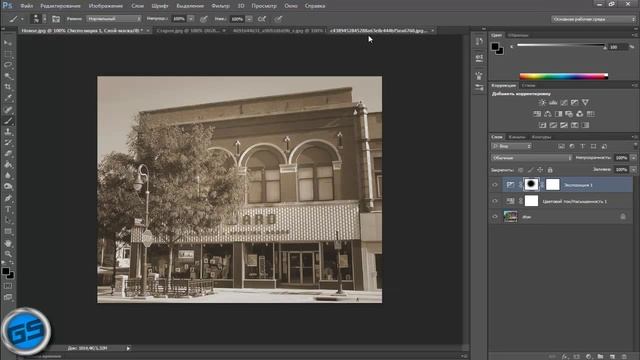Click the foreground color in the toolbox
Viewport: 640px width, 360px height.
click(x=5, y=271)
